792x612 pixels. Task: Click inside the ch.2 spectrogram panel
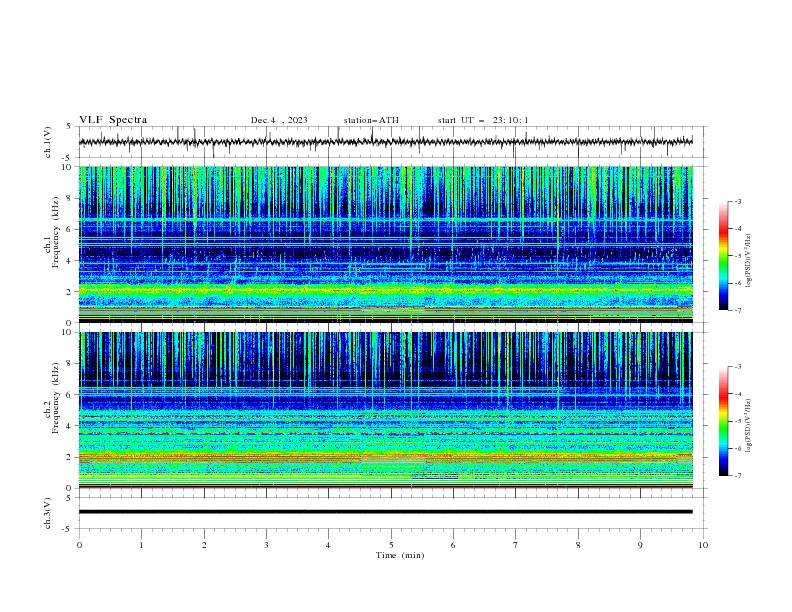click(x=386, y=410)
